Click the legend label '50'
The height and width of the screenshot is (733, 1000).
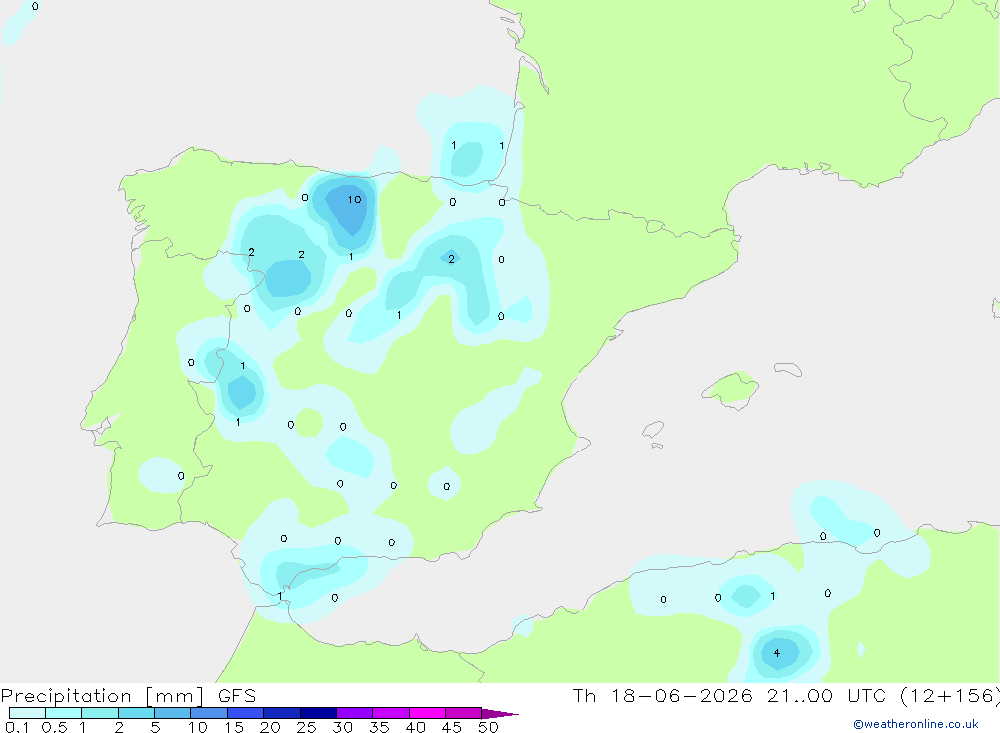489,727
